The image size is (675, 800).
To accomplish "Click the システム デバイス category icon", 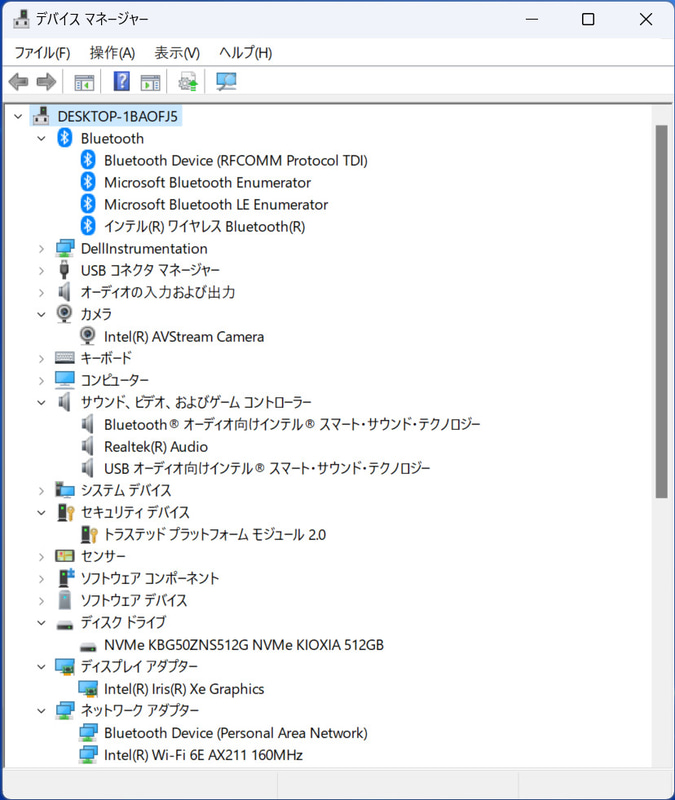I will [x=65, y=490].
